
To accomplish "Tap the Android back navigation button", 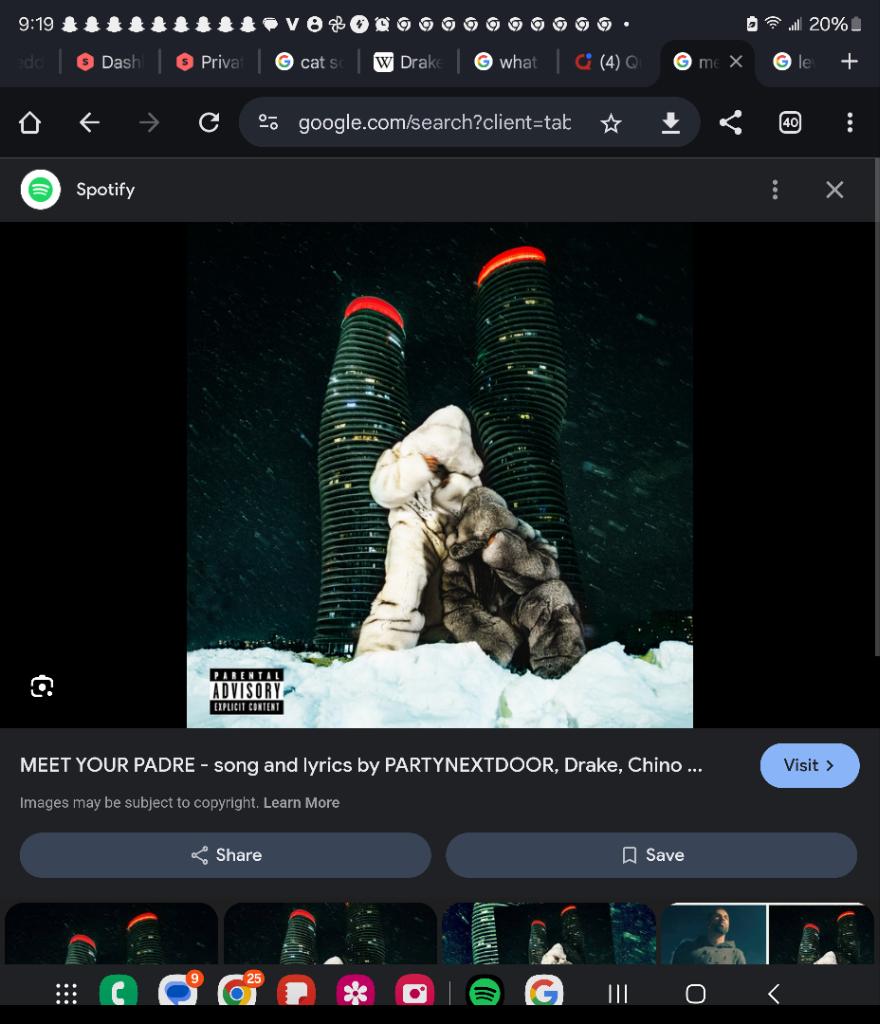I will coord(774,993).
